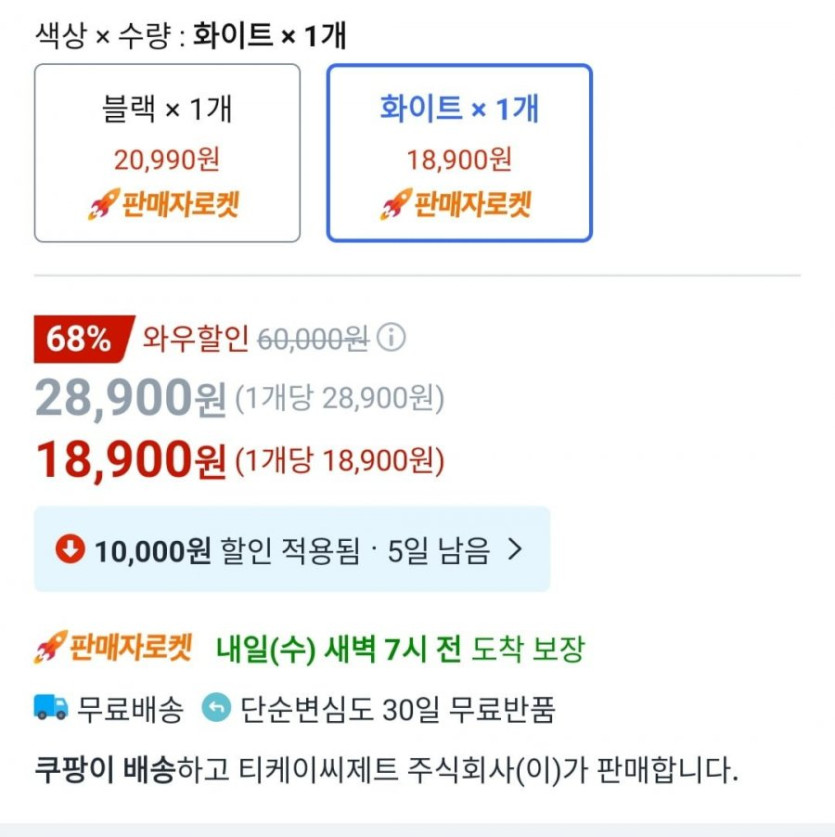835x837 pixels.
Task: Click the 와우할인 label
Action: pos(195,339)
